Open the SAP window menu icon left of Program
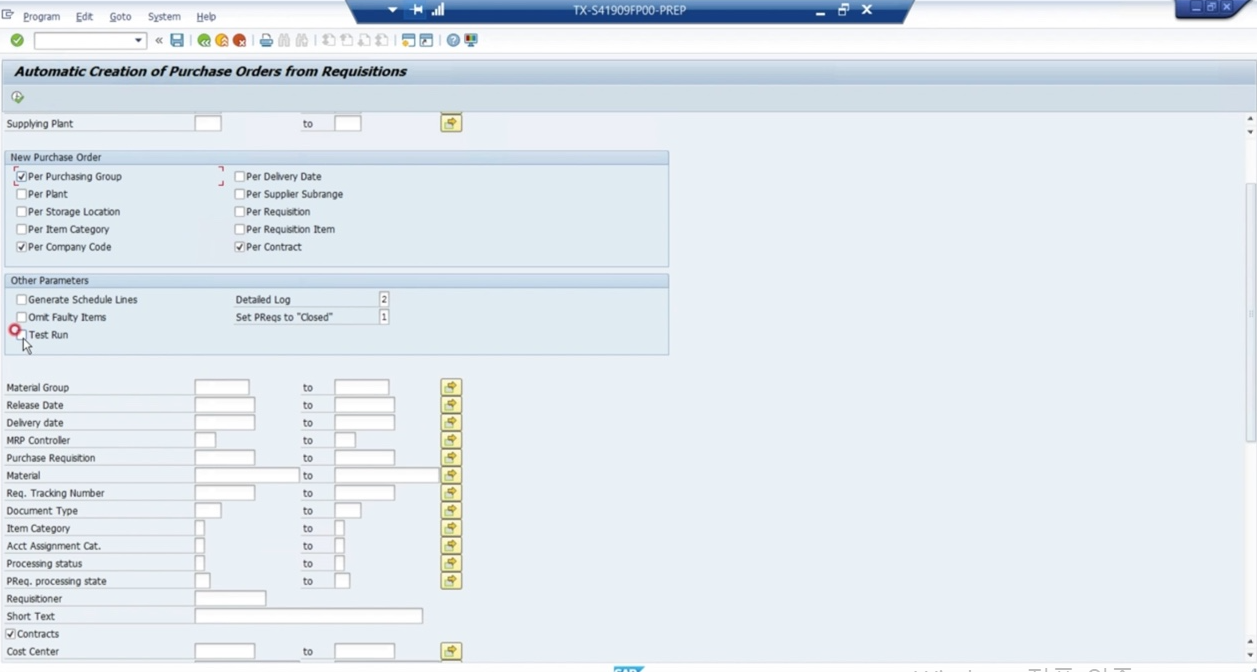 (8, 15)
